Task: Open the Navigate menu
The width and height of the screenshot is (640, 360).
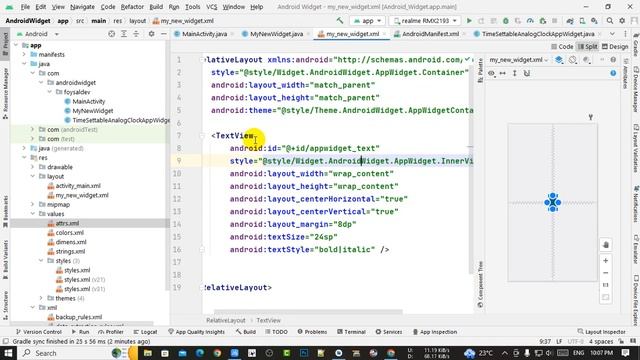Action: tap(82, 7)
